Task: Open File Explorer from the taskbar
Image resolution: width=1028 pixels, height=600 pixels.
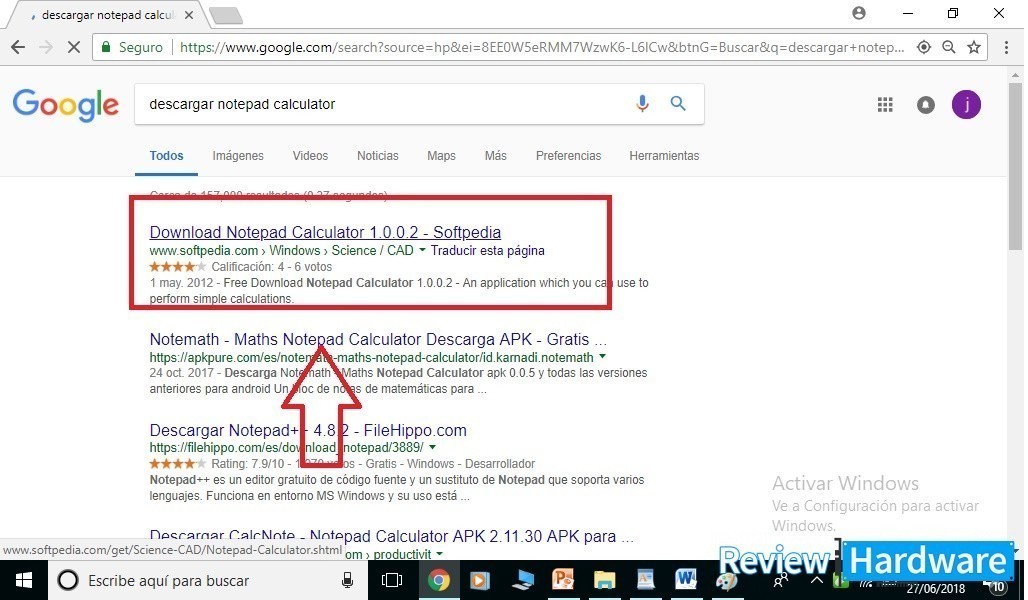Action: pyautogui.click(x=604, y=580)
